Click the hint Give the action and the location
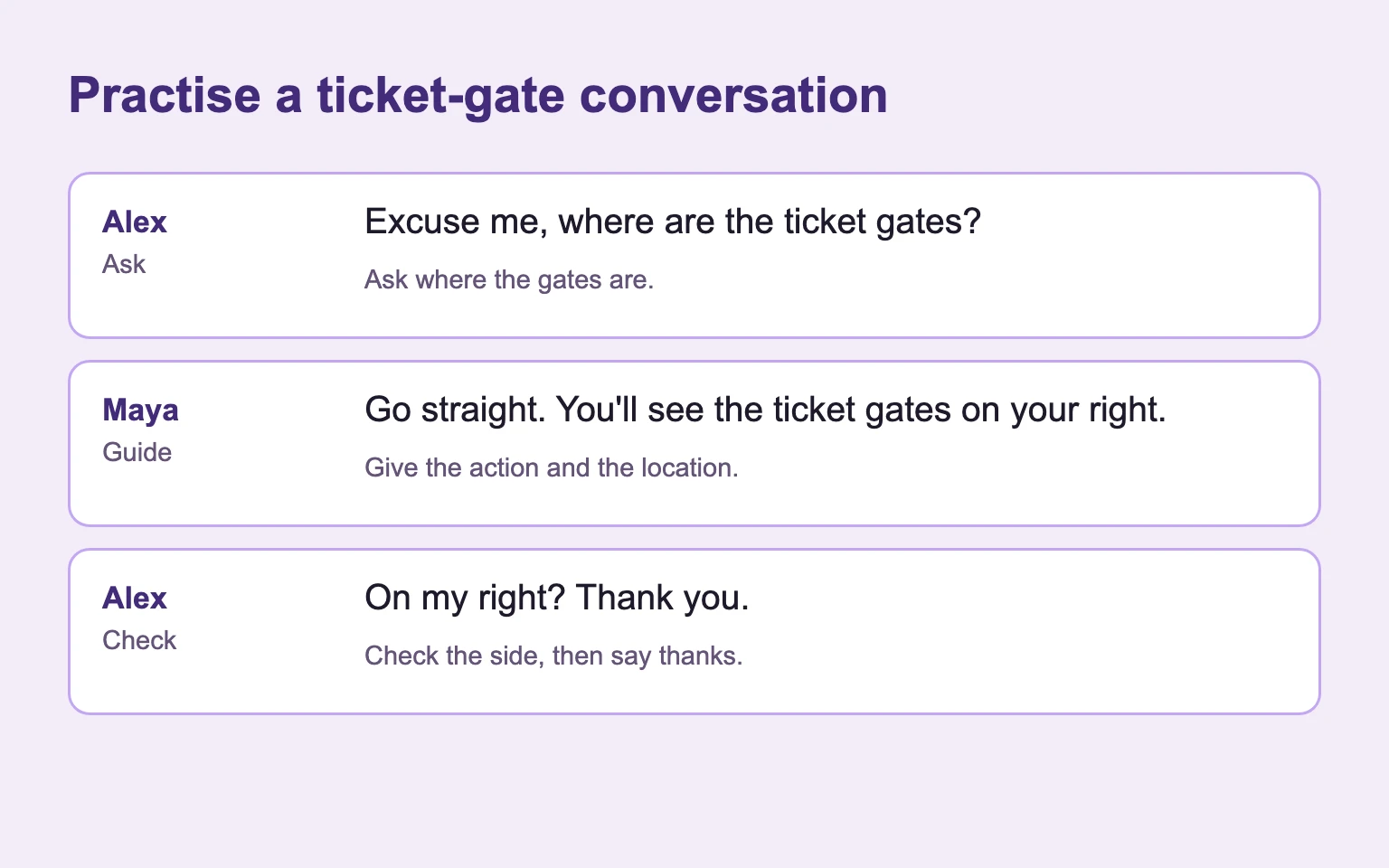The image size is (1389, 868). pyautogui.click(x=552, y=468)
